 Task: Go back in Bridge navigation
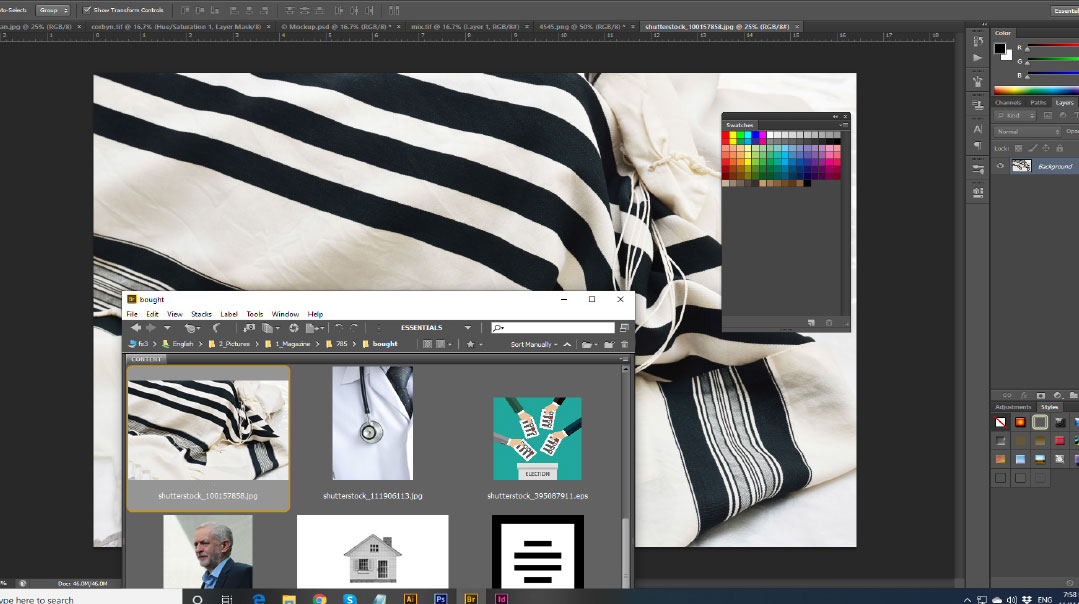point(136,328)
